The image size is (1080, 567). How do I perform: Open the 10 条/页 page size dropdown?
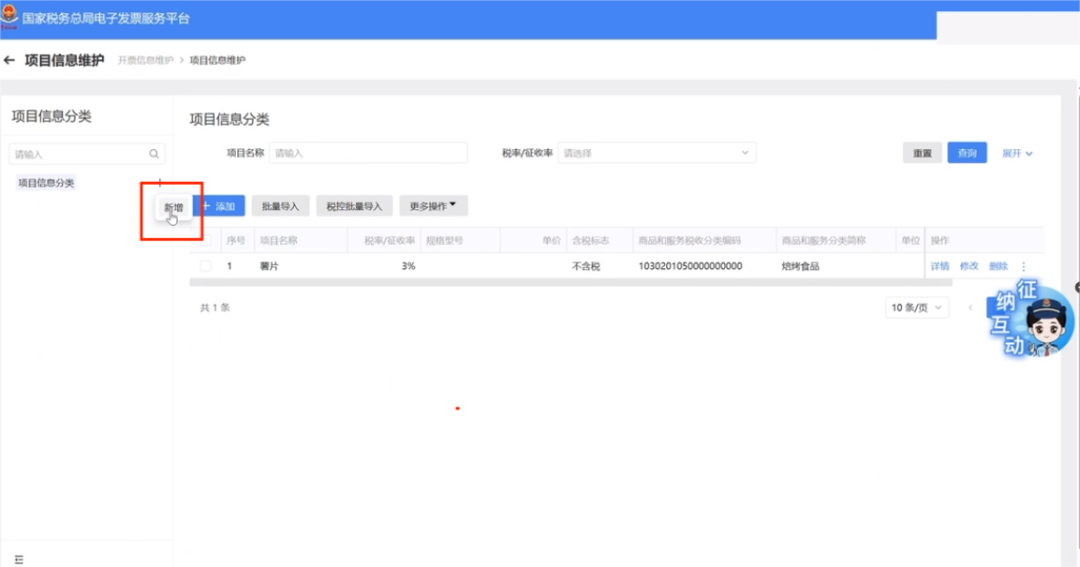click(917, 307)
